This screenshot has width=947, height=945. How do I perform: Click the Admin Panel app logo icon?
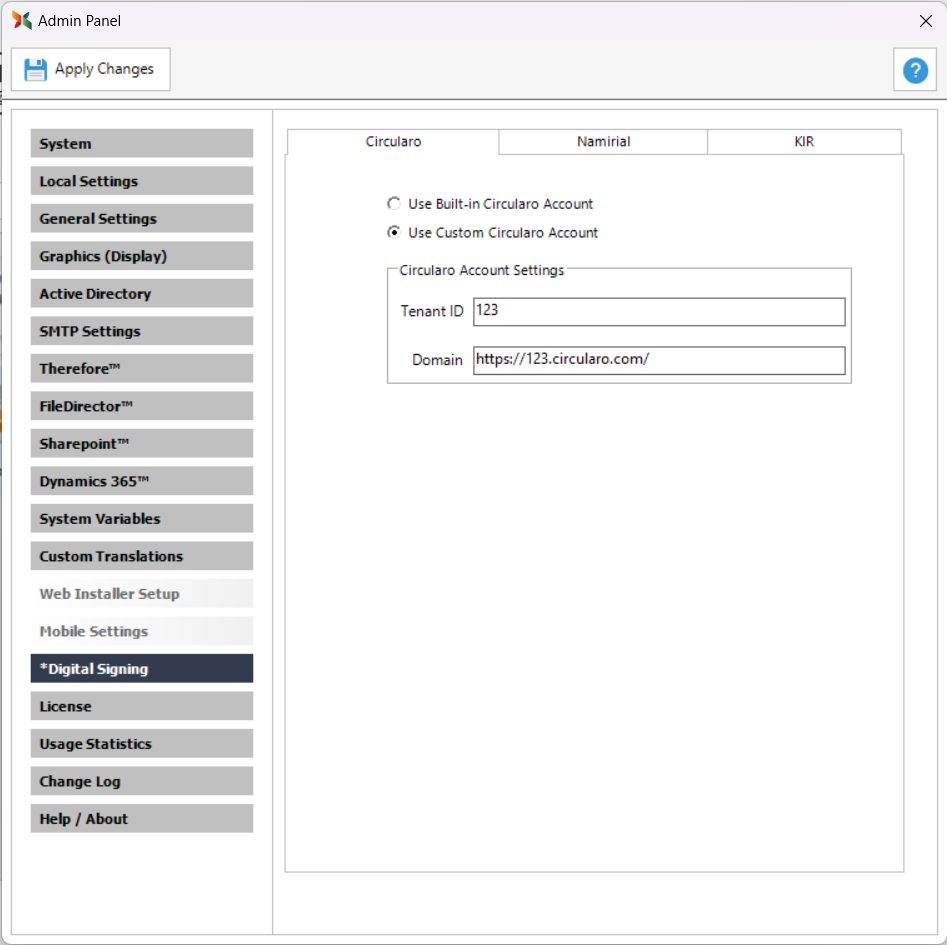[22, 21]
